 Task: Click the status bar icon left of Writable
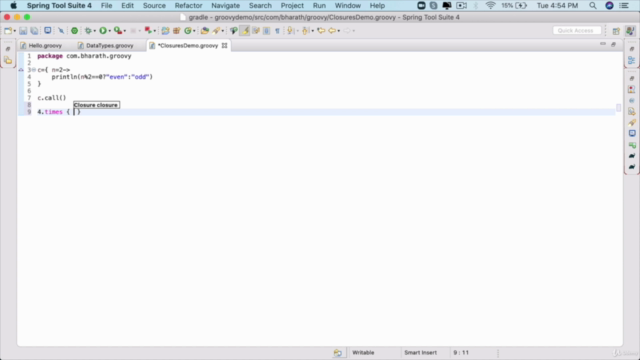[338, 353]
